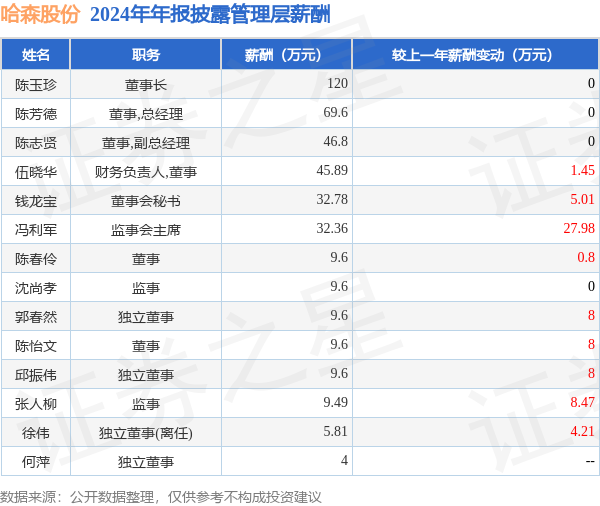600x506 pixels.
Task: Click the 较上一年薪酬变动（万元） header
Action: click(x=476, y=55)
